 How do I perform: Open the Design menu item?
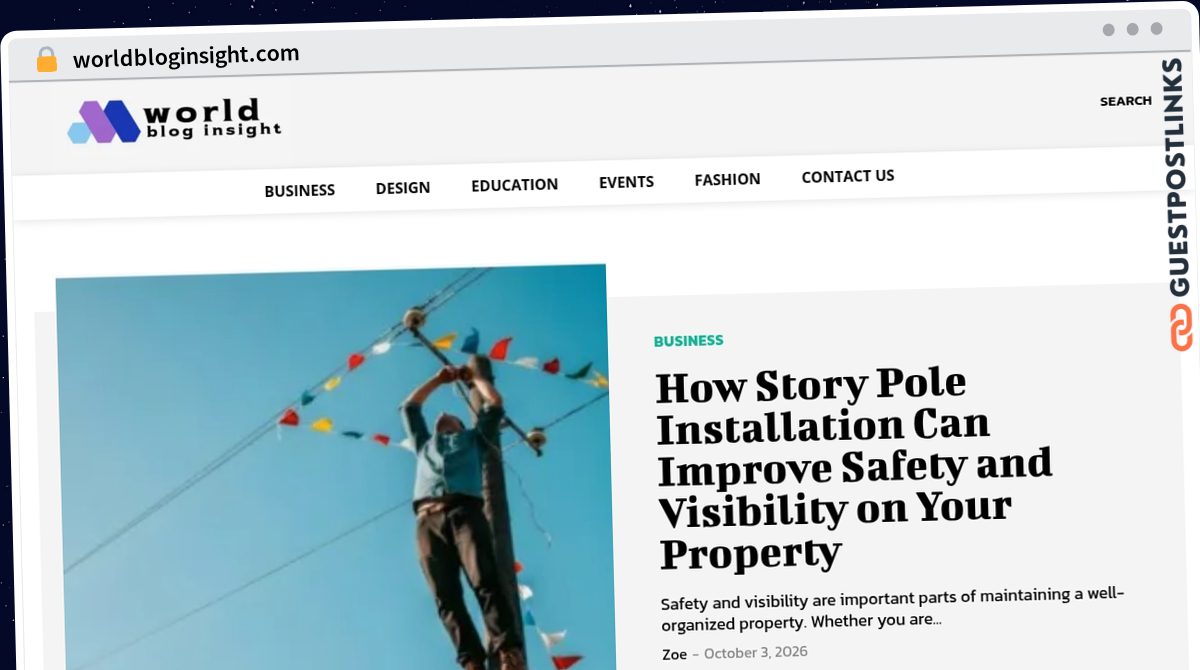pos(403,187)
